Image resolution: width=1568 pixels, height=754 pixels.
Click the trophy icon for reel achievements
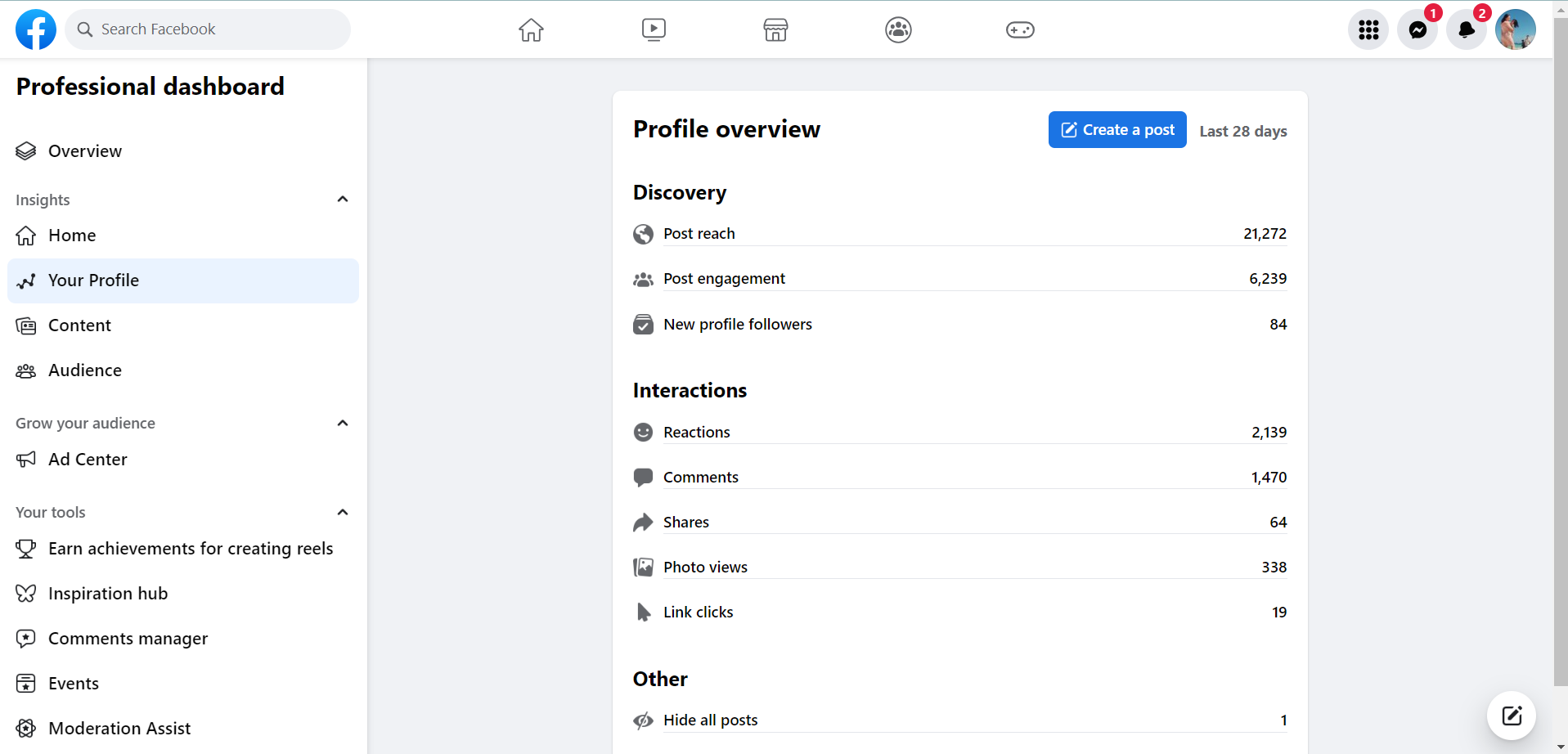pyautogui.click(x=26, y=549)
